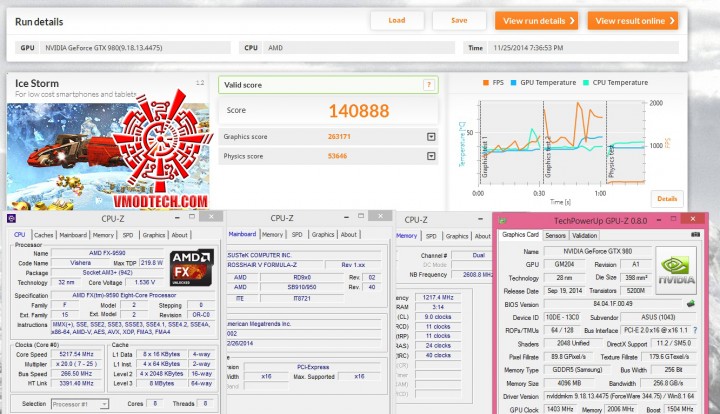Open the SPD tab in the CPU-Z mainboard window
Screen dimensions: 720x414
(297, 235)
